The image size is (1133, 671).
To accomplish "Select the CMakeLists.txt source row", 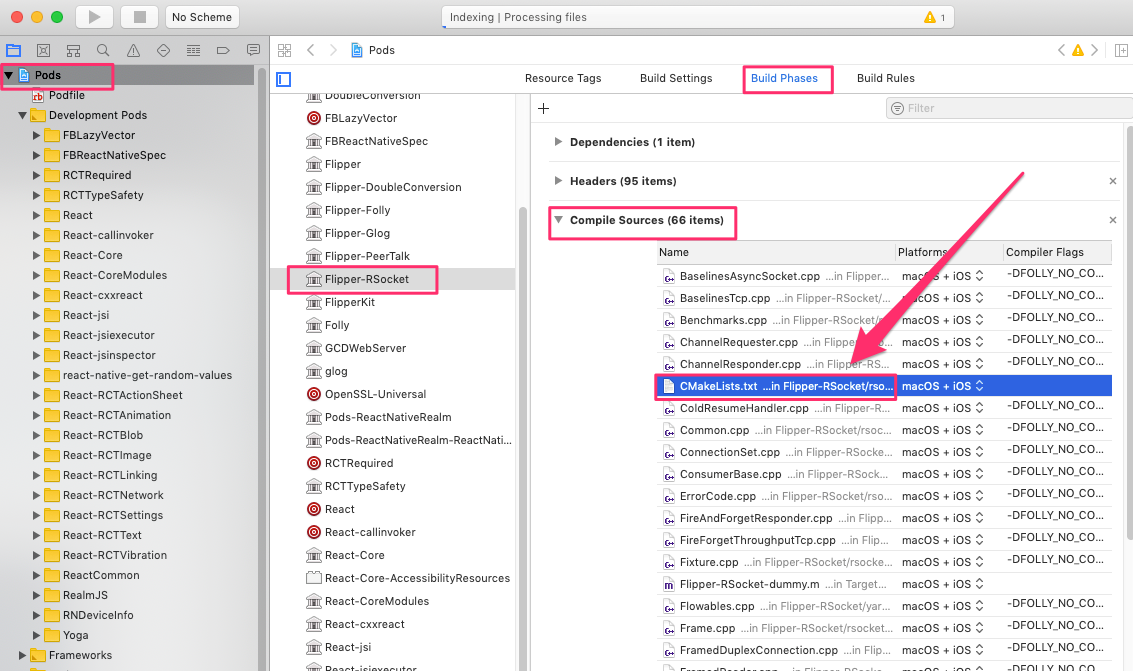I will pyautogui.click(x=884, y=386).
